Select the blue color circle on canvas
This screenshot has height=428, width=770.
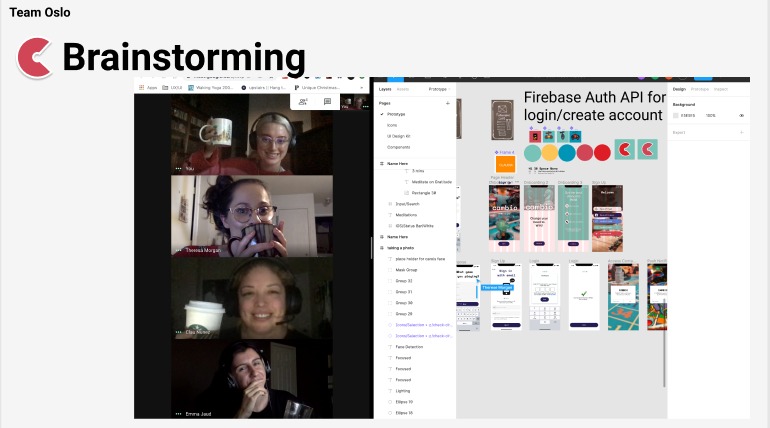[567, 153]
